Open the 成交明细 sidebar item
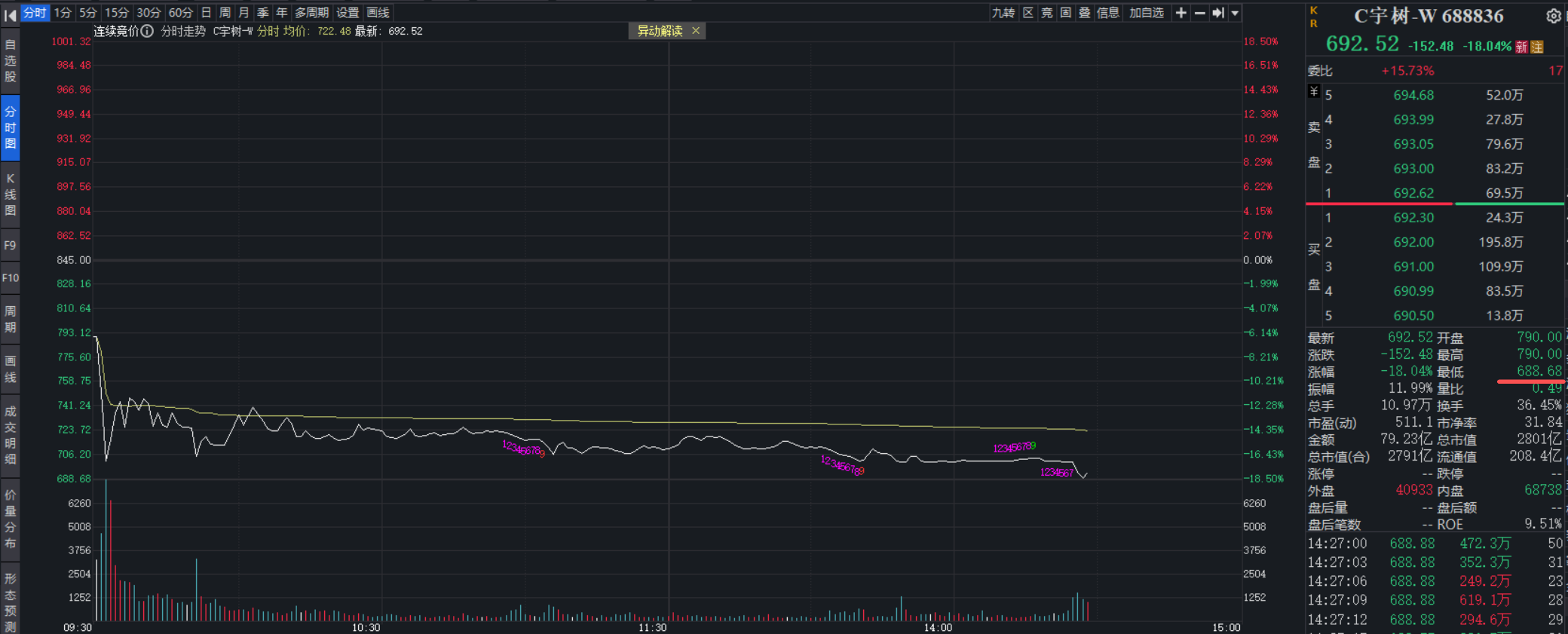The height and width of the screenshot is (634, 1568). point(10,435)
